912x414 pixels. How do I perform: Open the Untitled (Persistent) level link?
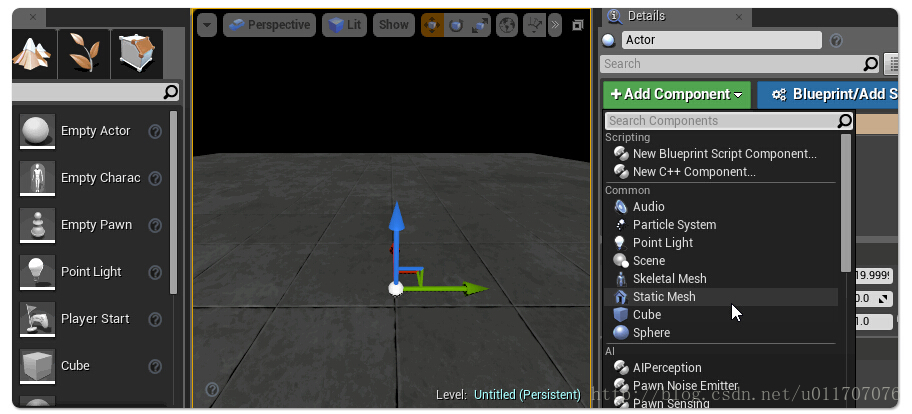pyautogui.click(x=527, y=395)
